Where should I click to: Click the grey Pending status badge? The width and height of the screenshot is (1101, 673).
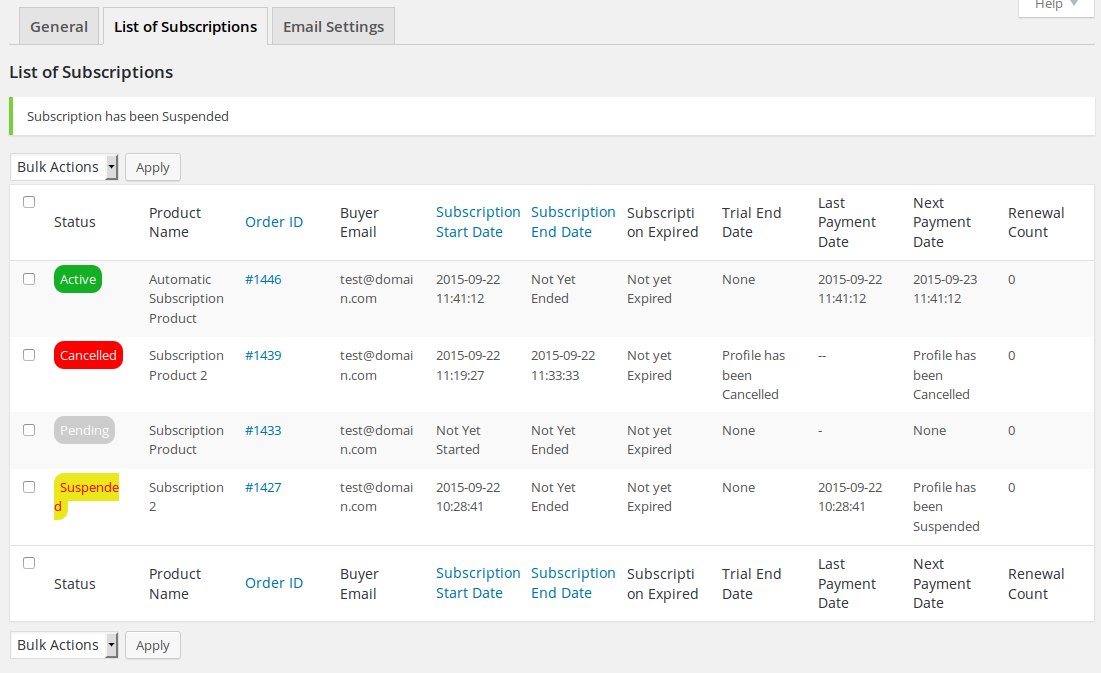point(84,430)
